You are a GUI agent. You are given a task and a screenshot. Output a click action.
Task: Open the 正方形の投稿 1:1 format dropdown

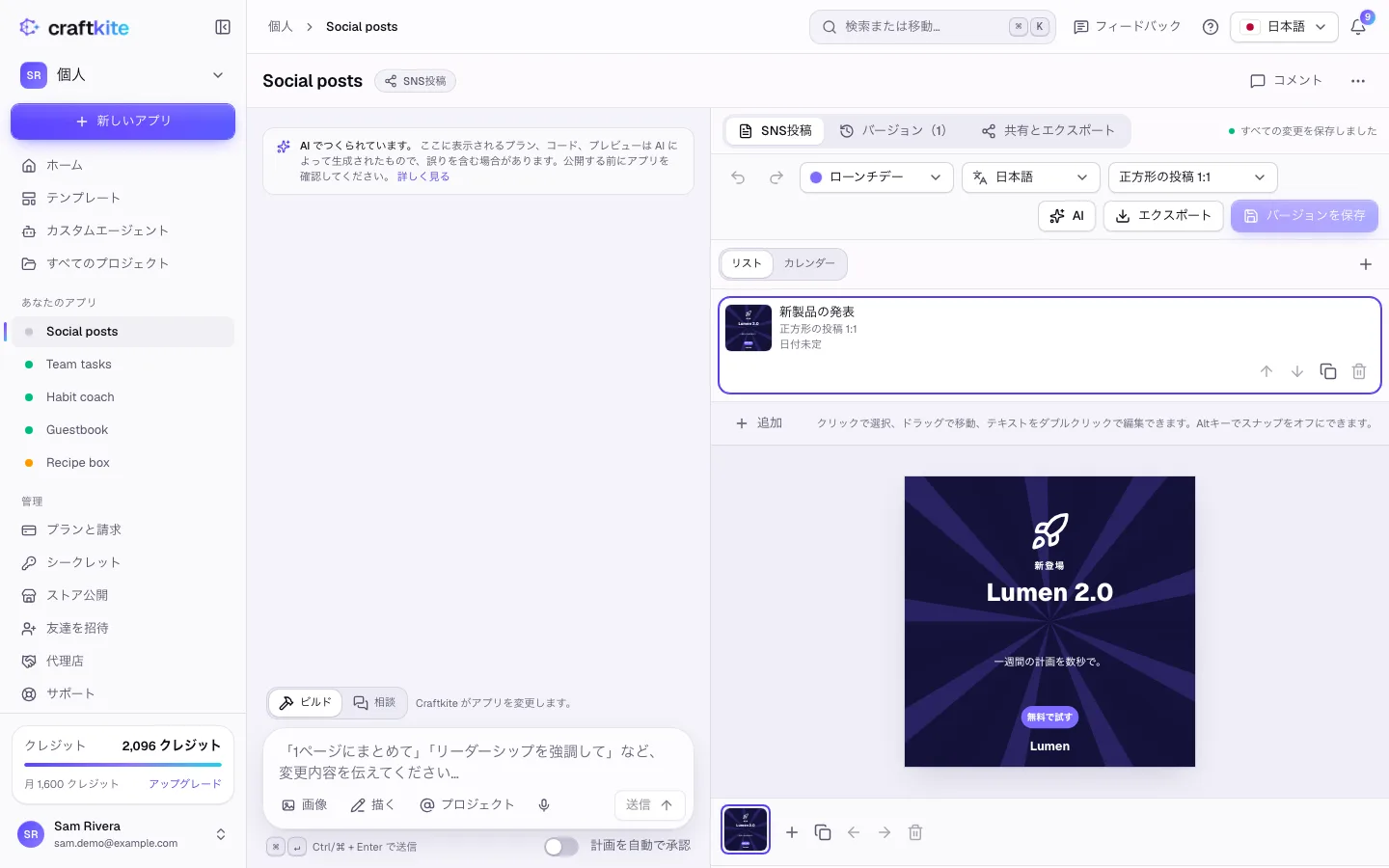click(1193, 177)
